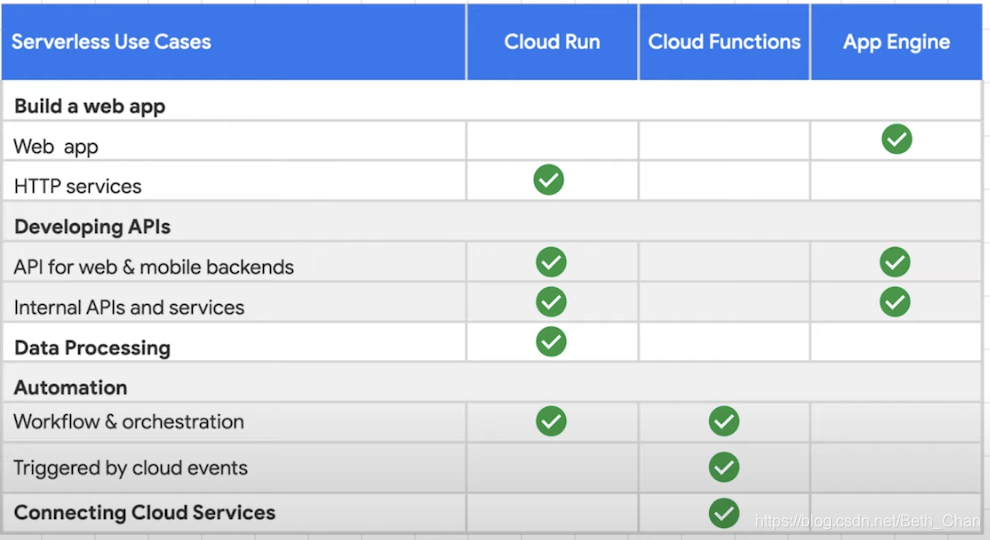Select Cloud Run checkmark in API for web & mobile backends row
The height and width of the screenshot is (540, 990).
(x=551, y=262)
